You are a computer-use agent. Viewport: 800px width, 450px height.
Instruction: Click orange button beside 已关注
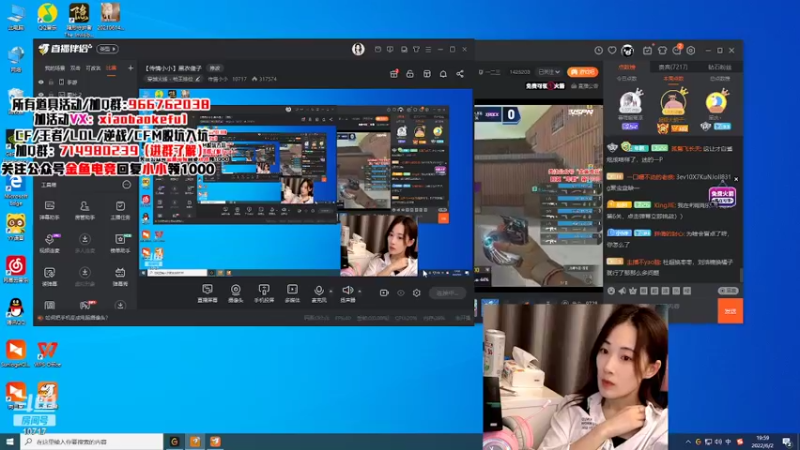point(582,72)
